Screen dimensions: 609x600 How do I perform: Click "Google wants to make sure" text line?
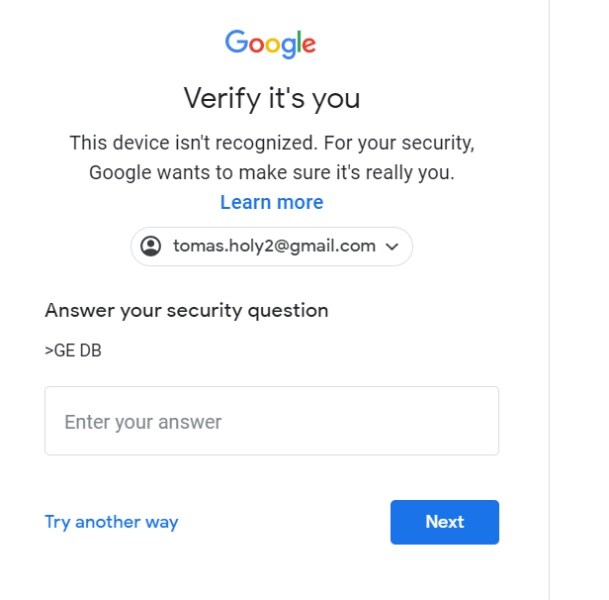[x=200, y=172]
